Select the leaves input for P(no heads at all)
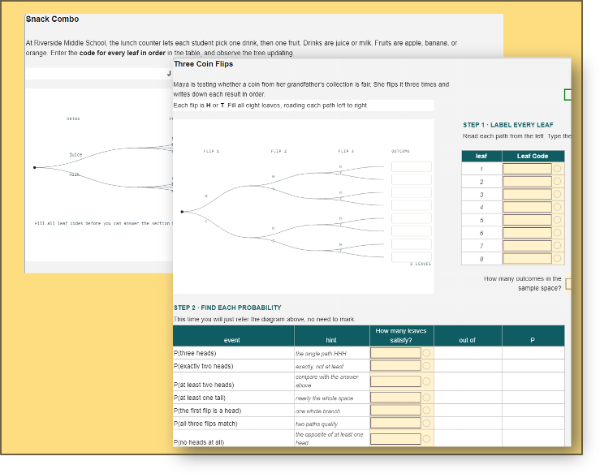 click(x=395, y=439)
